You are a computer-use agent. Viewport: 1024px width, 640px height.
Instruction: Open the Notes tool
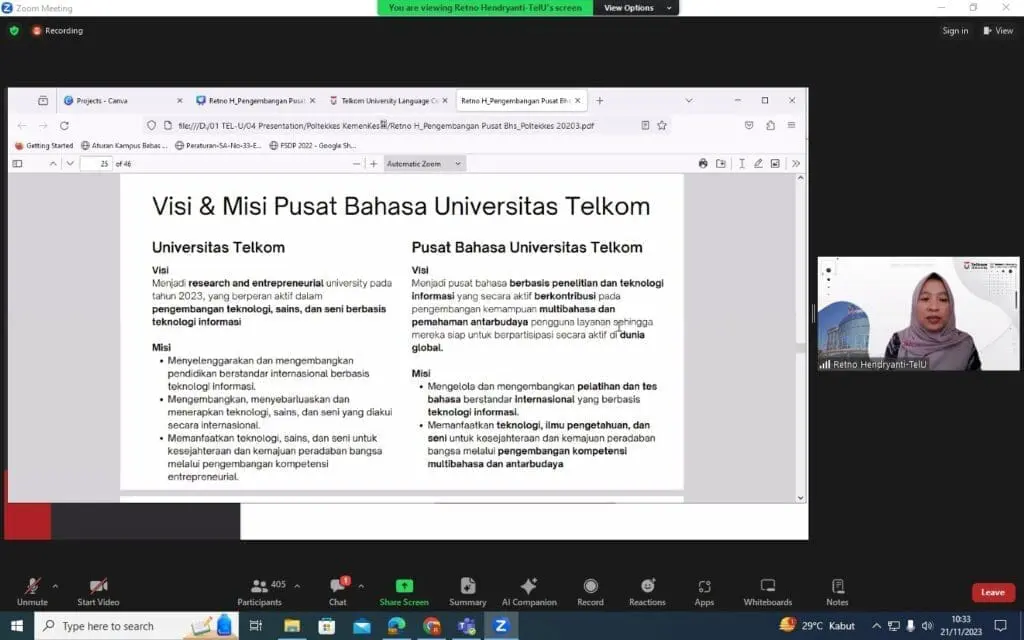pyautogui.click(x=837, y=590)
